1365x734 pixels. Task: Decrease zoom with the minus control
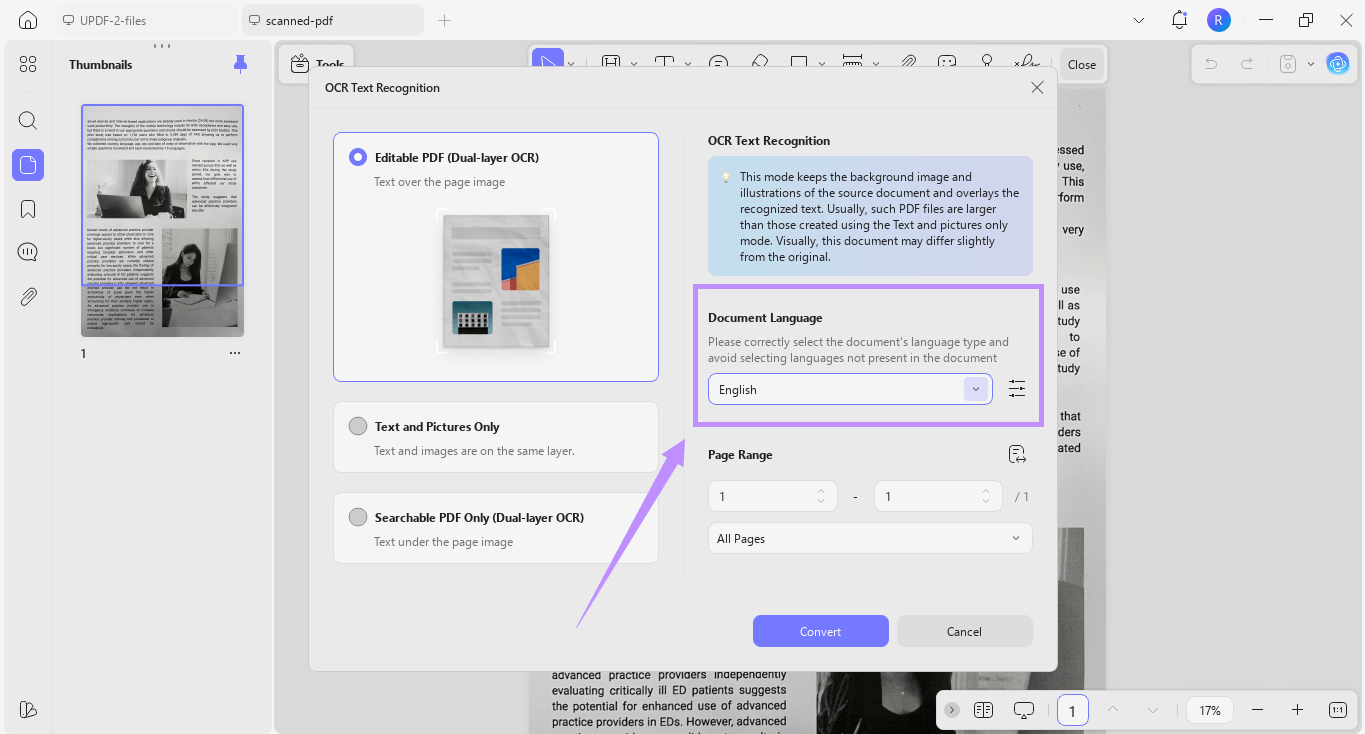point(1257,710)
